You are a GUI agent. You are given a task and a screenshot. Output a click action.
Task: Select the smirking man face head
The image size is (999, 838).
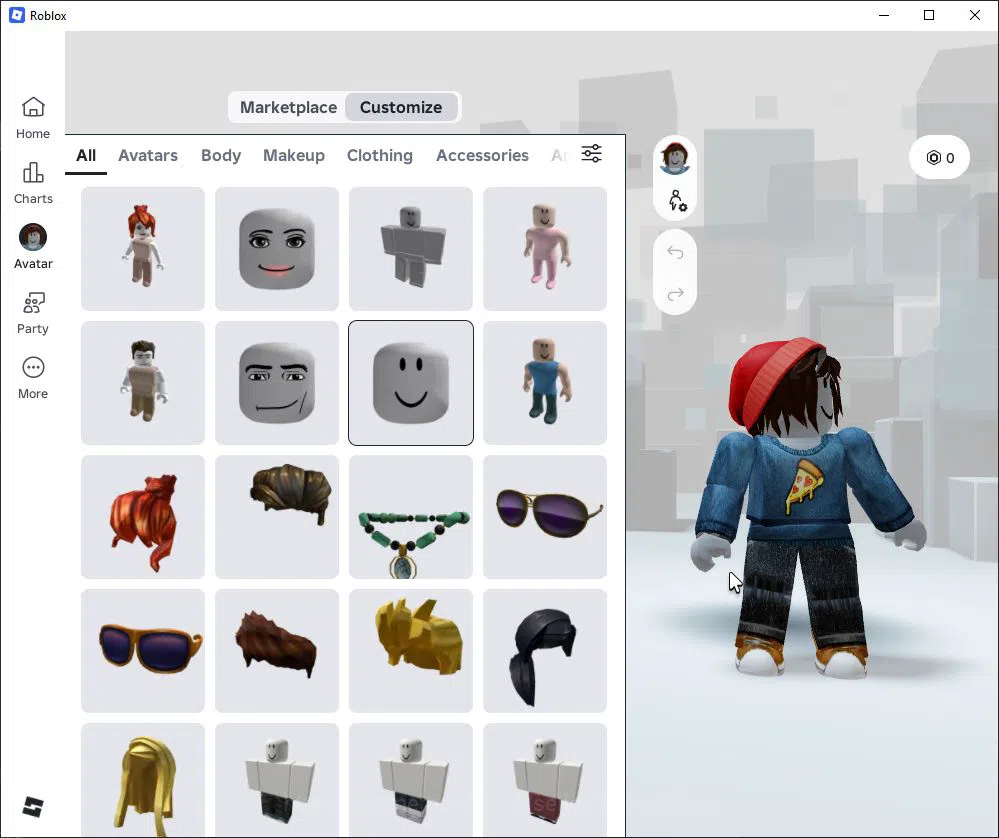click(x=277, y=383)
